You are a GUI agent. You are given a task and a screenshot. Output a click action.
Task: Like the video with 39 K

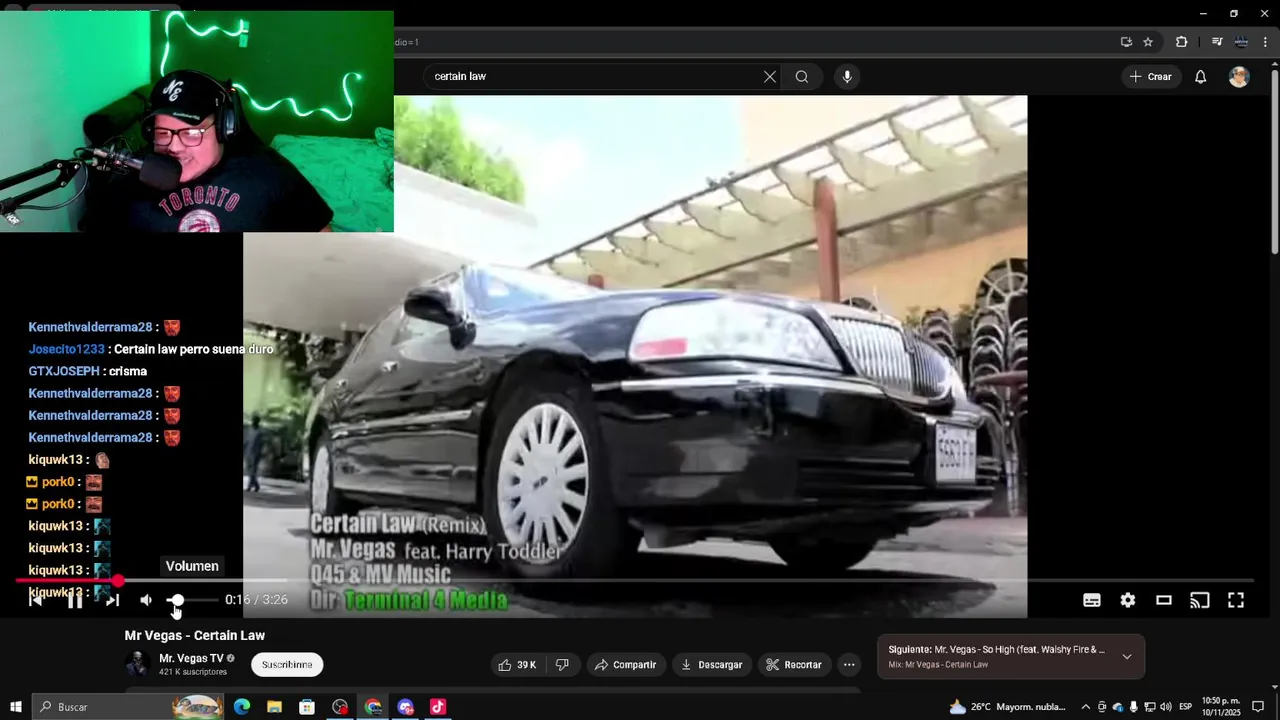(517, 665)
